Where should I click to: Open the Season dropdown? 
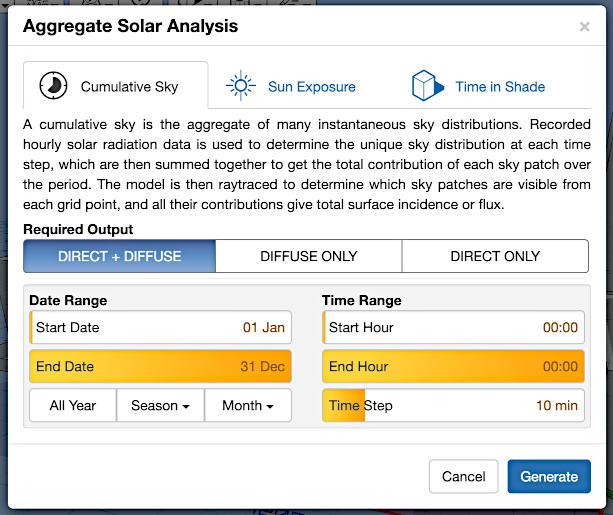[x=161, y=405]
